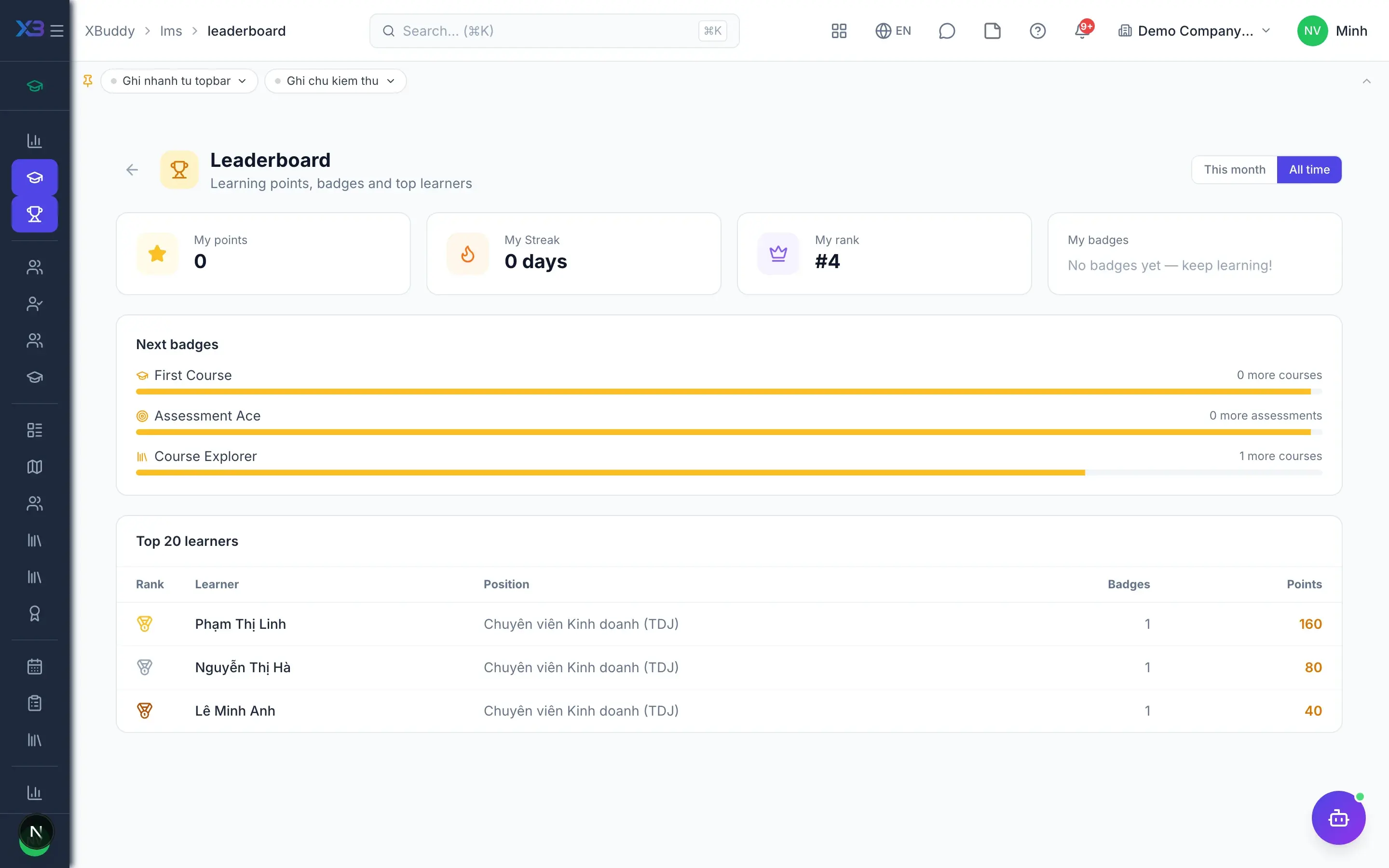Screen dimensions: 1389x868
Task: Open the green graduation cap at sidebar top
Action: point(34,86)
